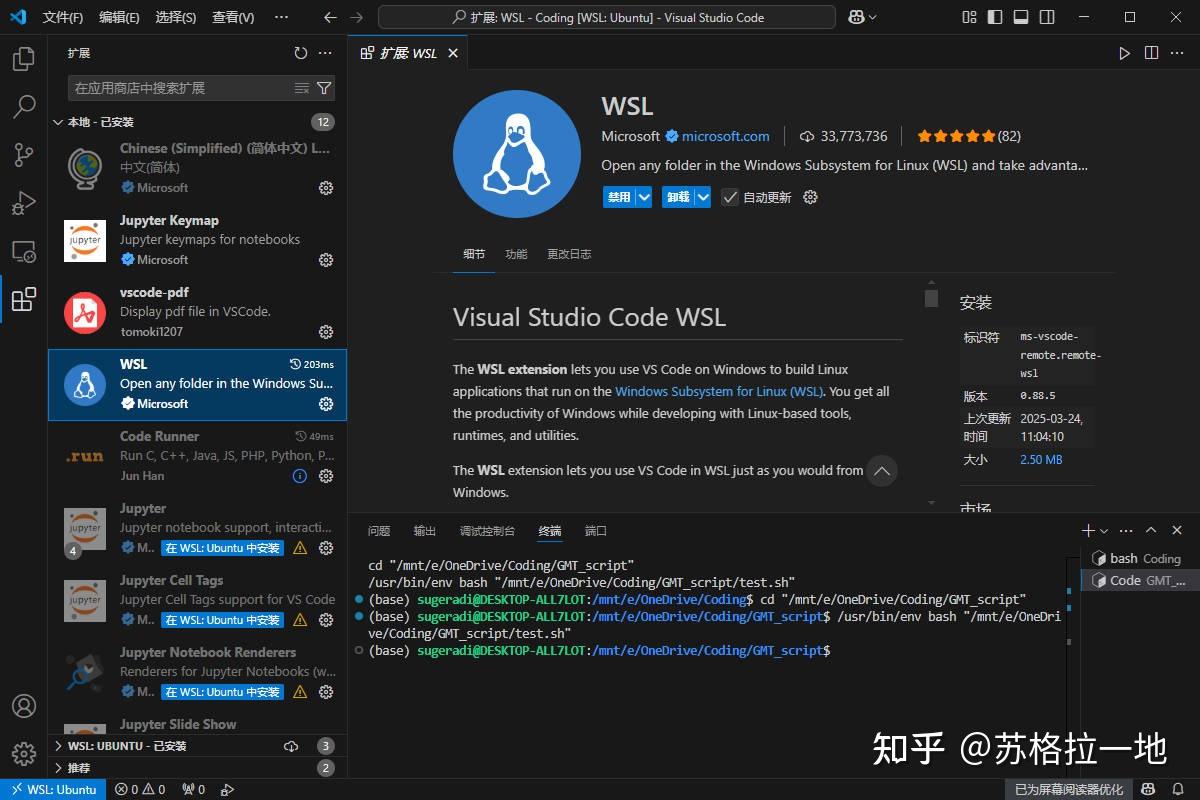
Task: Open the Source Control view
Action: (24, 155)
